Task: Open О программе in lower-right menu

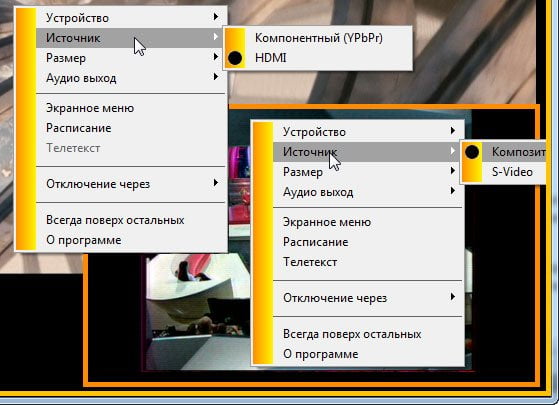Action: coord(368,354)
